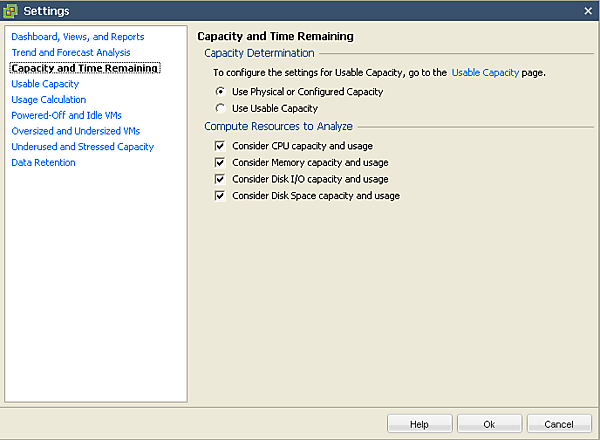Open Usable Capacity in the left list

click(45, 85)
